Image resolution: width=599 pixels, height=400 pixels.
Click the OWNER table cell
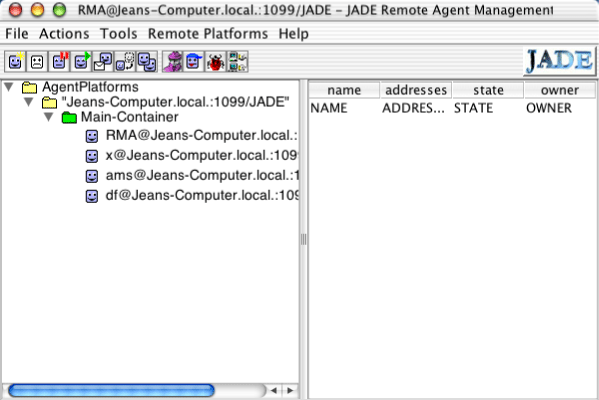click(x=560, y=108)
